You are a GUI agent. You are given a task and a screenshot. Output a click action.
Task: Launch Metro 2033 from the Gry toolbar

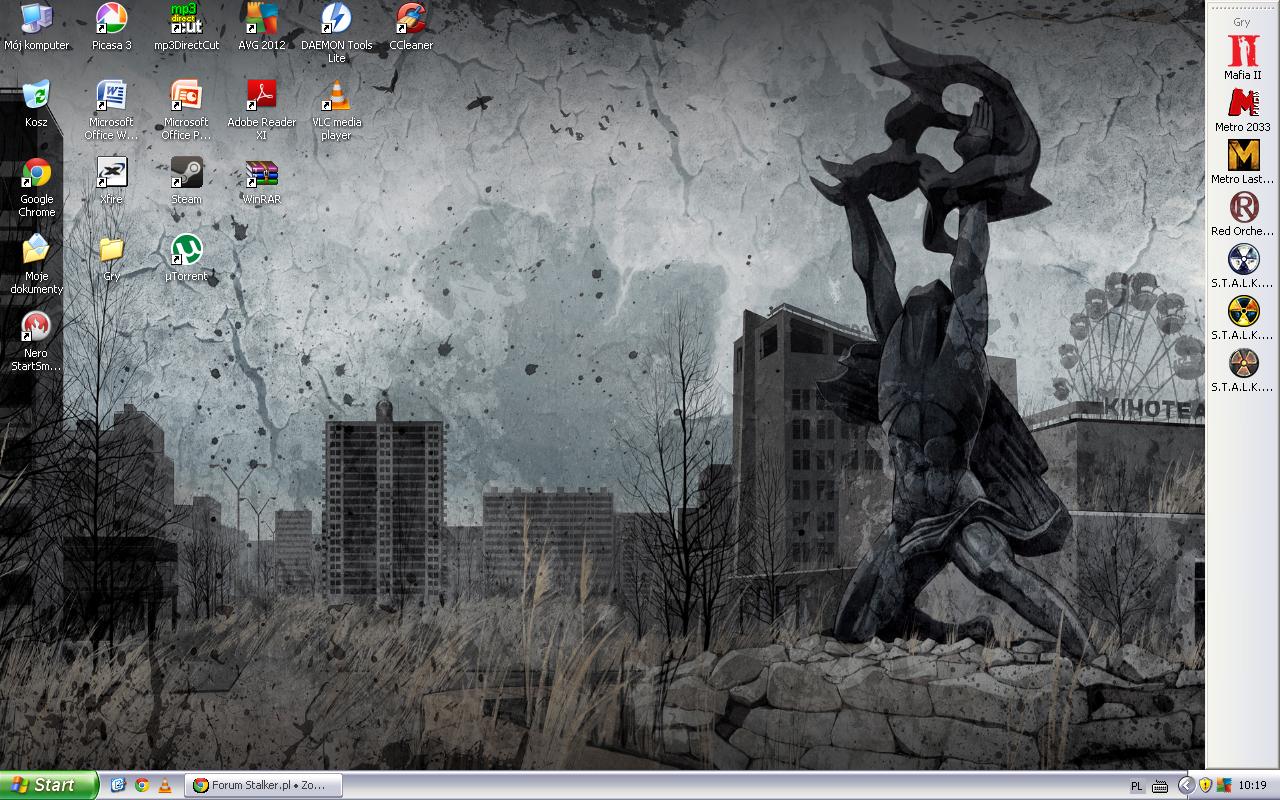[1243, 109]
